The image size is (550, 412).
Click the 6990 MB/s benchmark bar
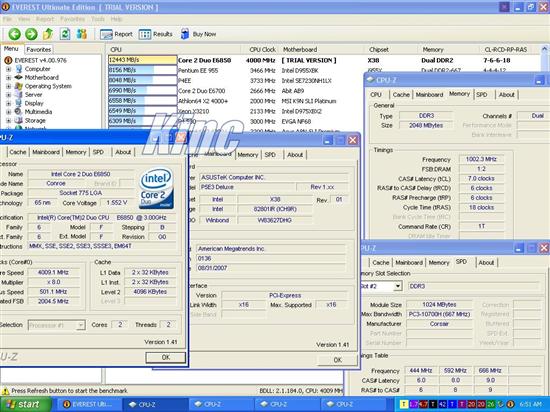[x=142, y=90]
